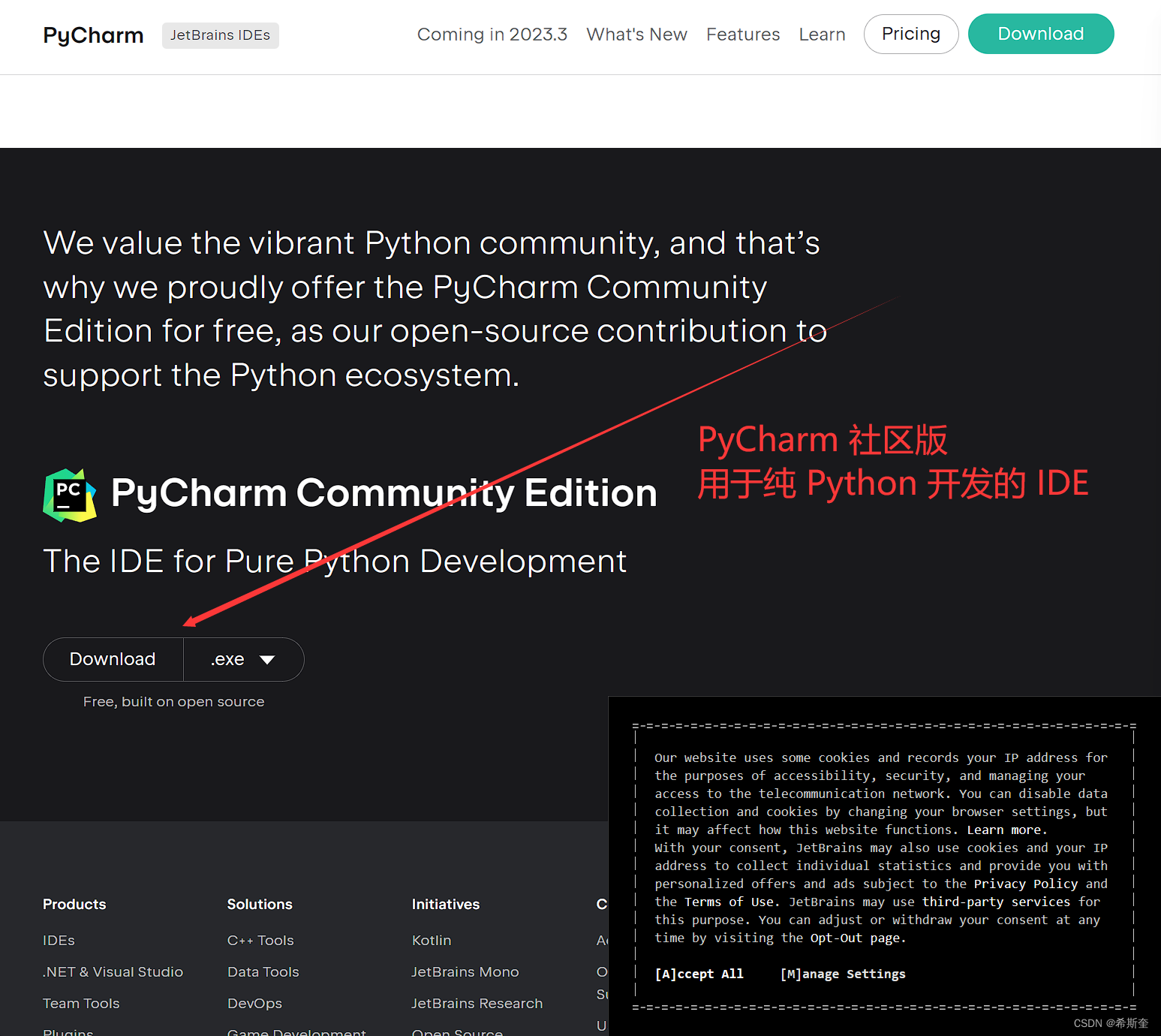1161x1036 pixels.
Task: Click the Pricing button
Action: (911, 34)
